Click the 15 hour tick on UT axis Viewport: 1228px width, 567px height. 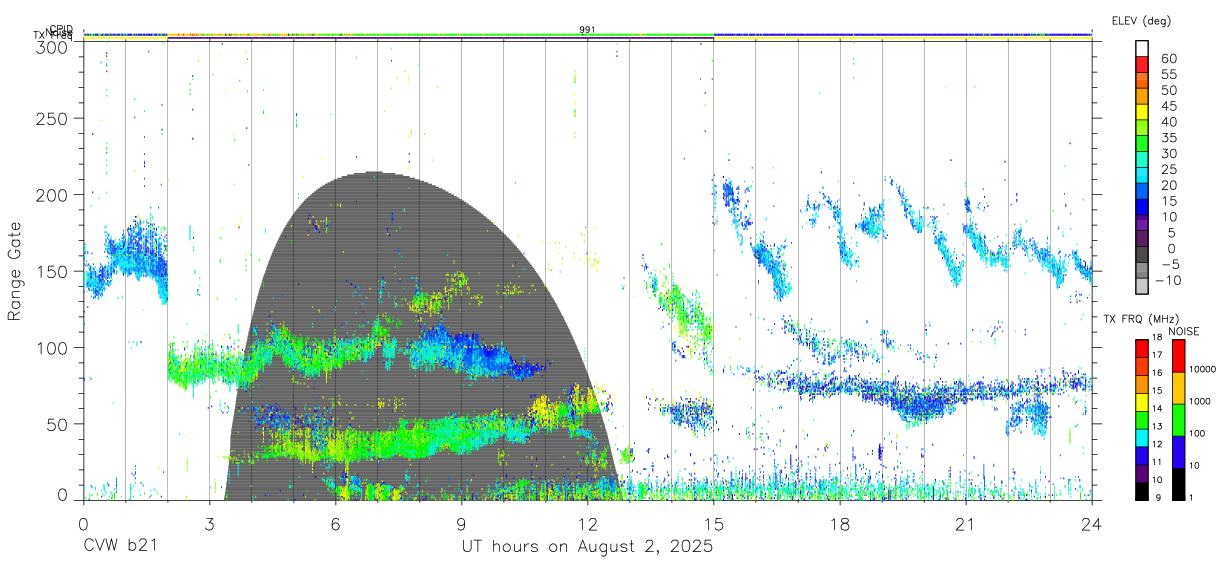tap(714, 523)
